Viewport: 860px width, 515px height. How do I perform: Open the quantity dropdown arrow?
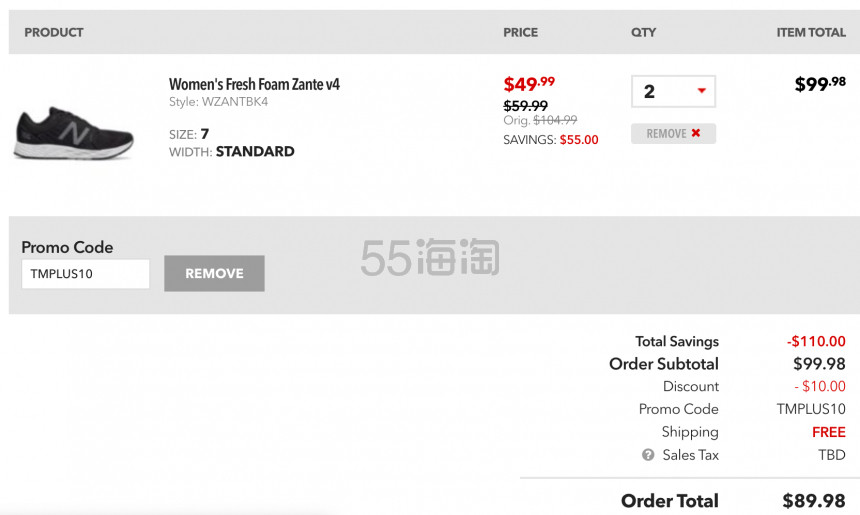pos(701,91)
